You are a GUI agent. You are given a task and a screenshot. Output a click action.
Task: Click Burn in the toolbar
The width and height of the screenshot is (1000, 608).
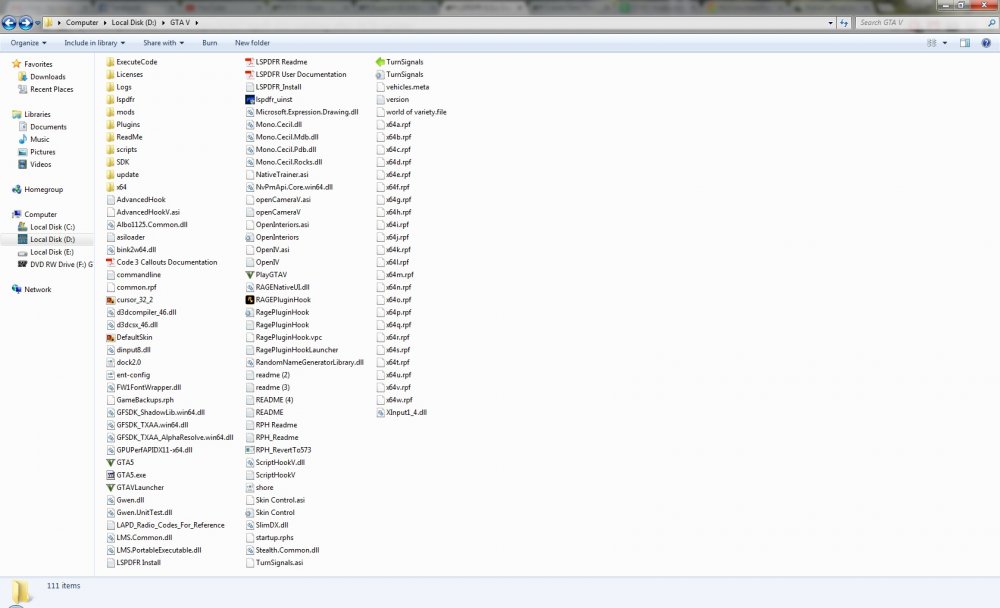tap(210, 43)
